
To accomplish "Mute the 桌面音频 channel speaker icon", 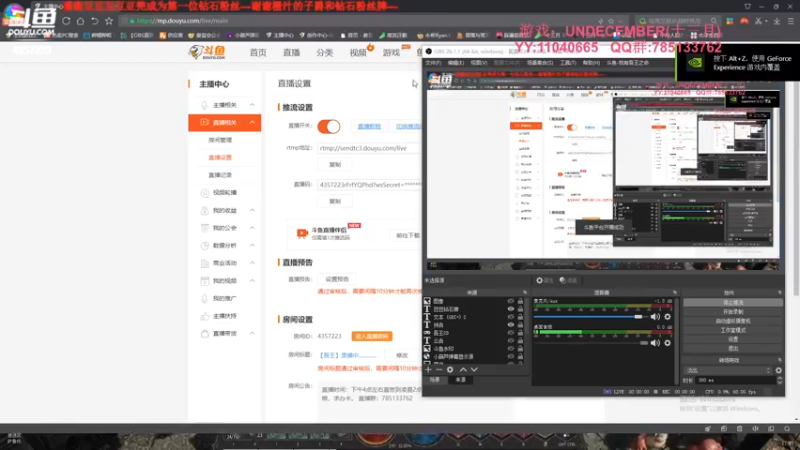I will pyautogui.click(x=655, y=343).
